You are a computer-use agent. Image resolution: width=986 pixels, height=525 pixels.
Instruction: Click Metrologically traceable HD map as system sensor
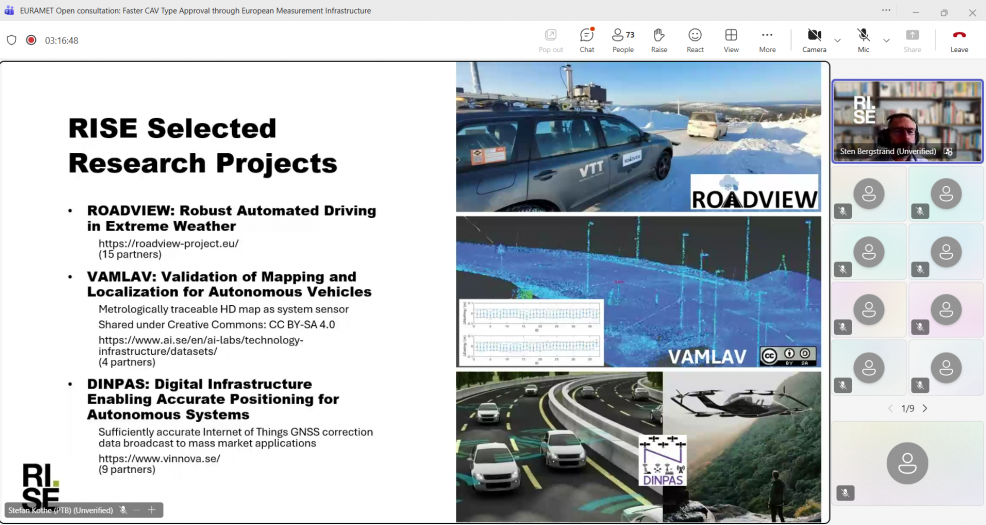coord(223,309)
